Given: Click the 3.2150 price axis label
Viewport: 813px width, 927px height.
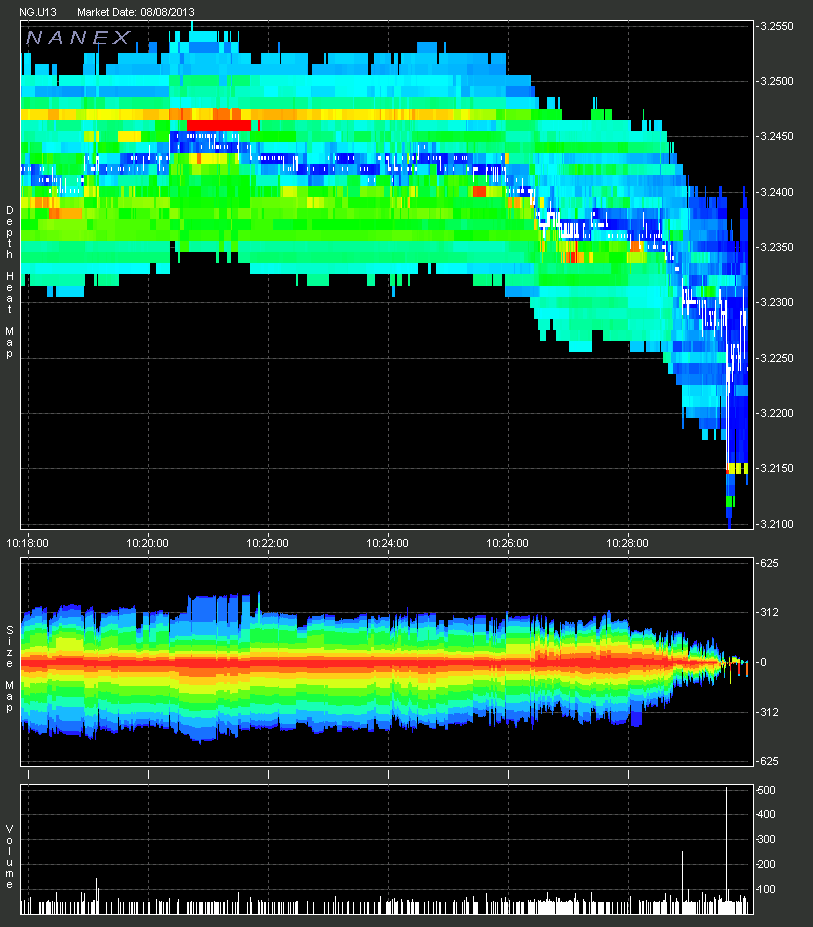Looking at the screenshot, I should click(x=777, y=468).
